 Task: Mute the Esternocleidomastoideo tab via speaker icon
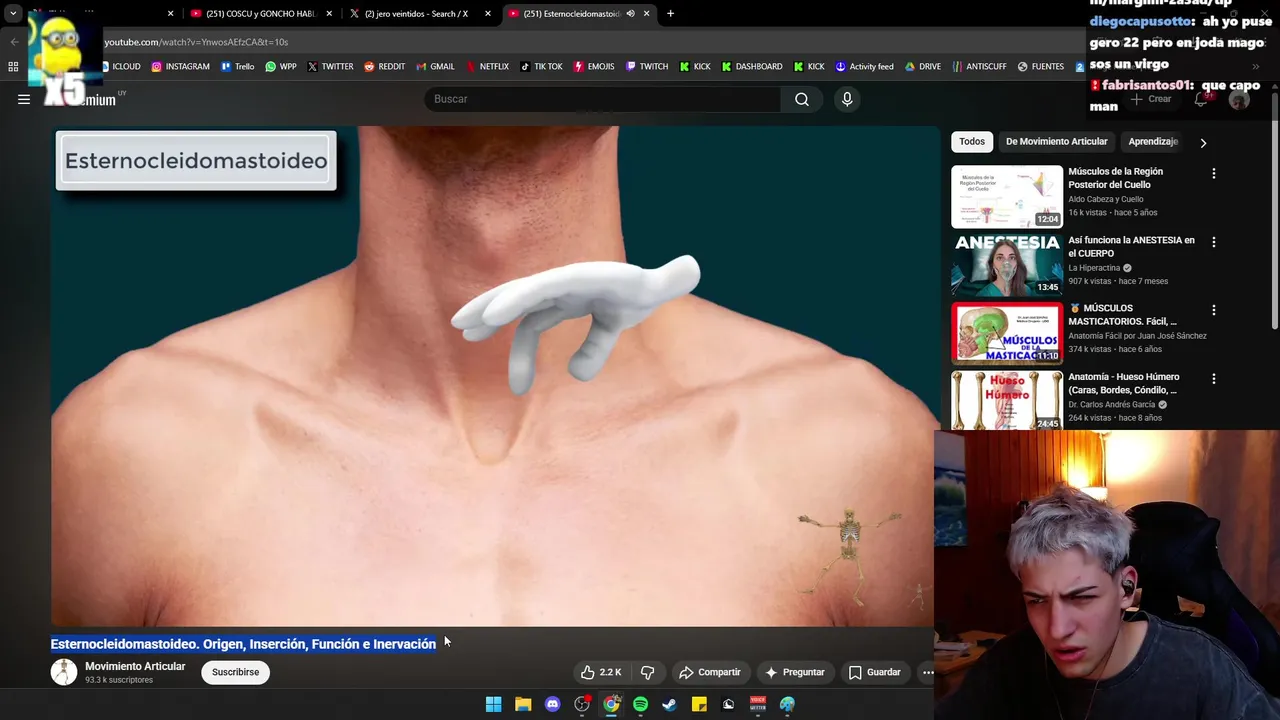tap(630, 14)
